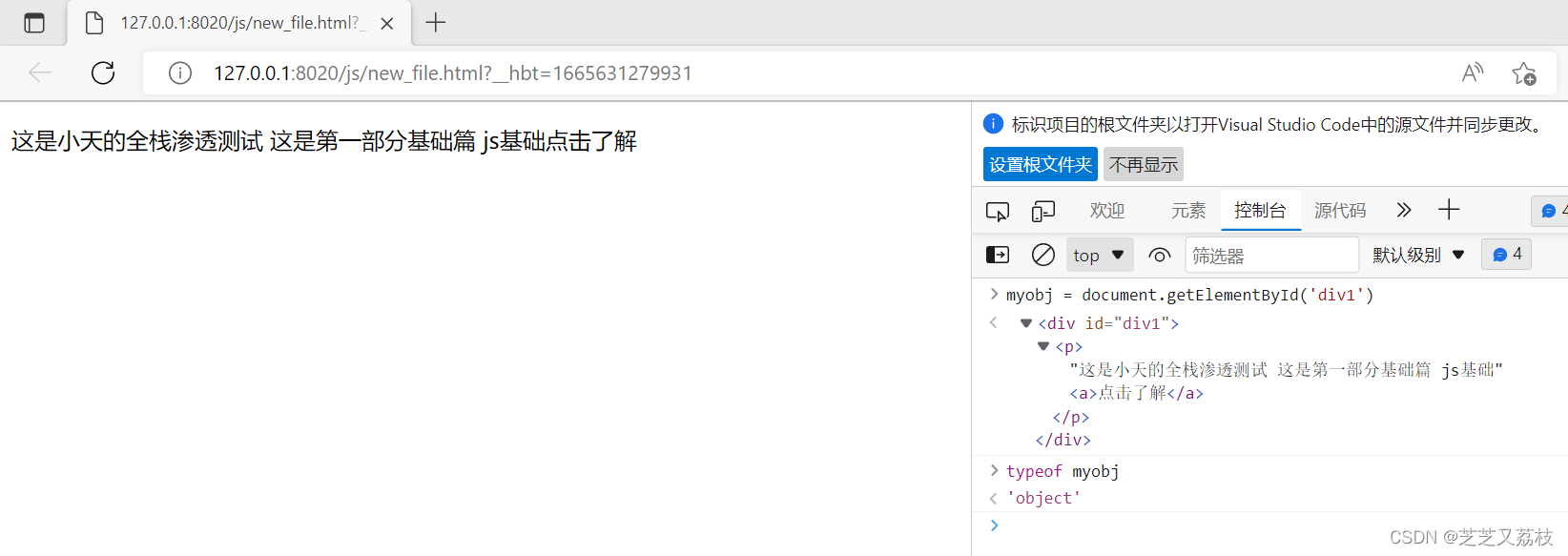Open issues counter in DevTools tab bar
Viewport: 1568px width, 556px height.
1551,211
